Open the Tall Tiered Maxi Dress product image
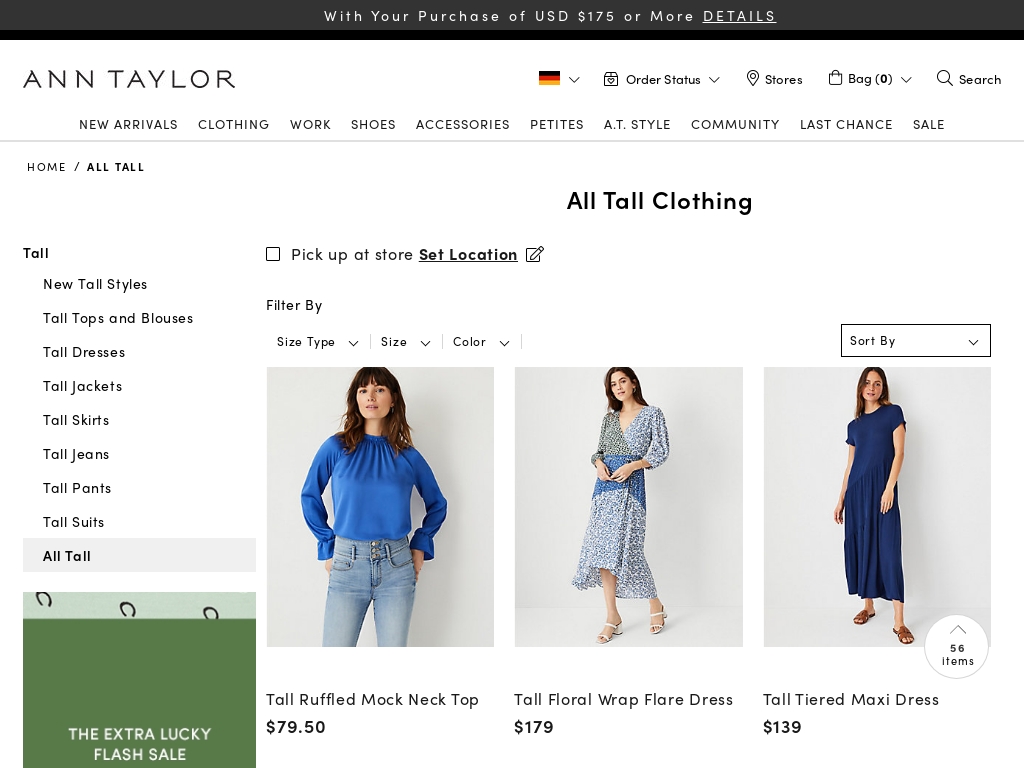 click(877, 506)
